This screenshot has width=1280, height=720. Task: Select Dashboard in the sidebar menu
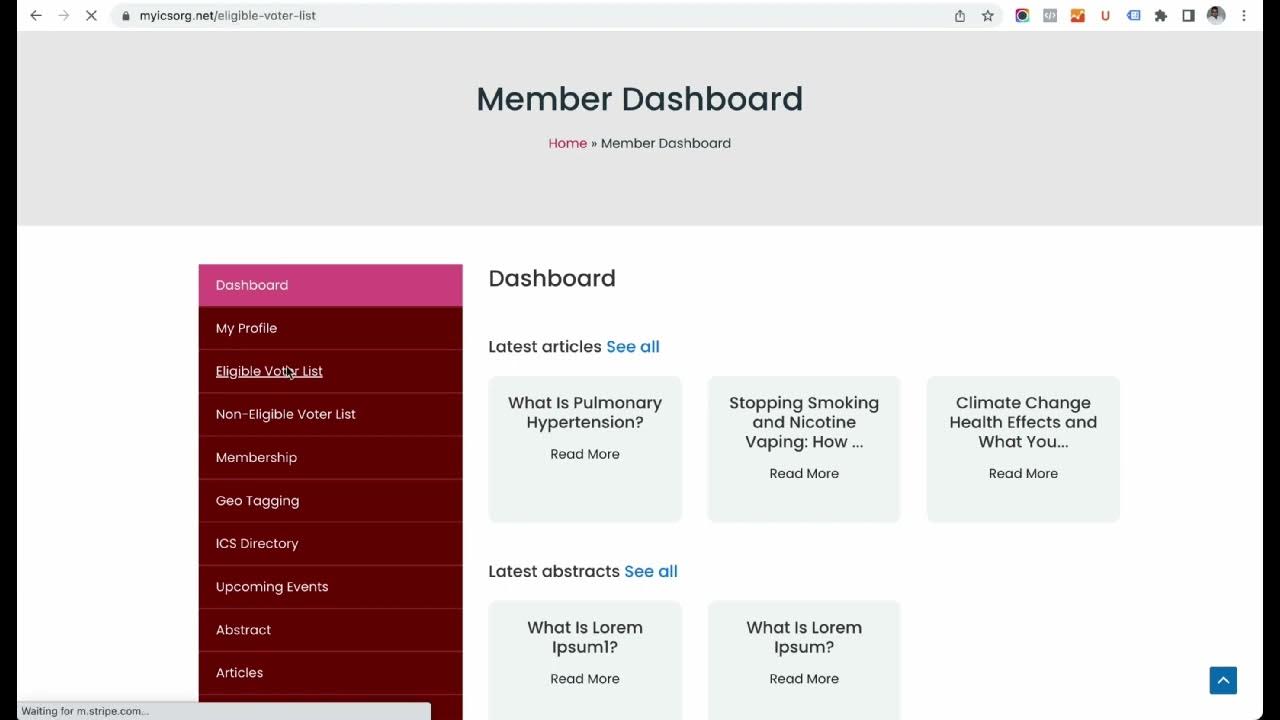point(330,285)
